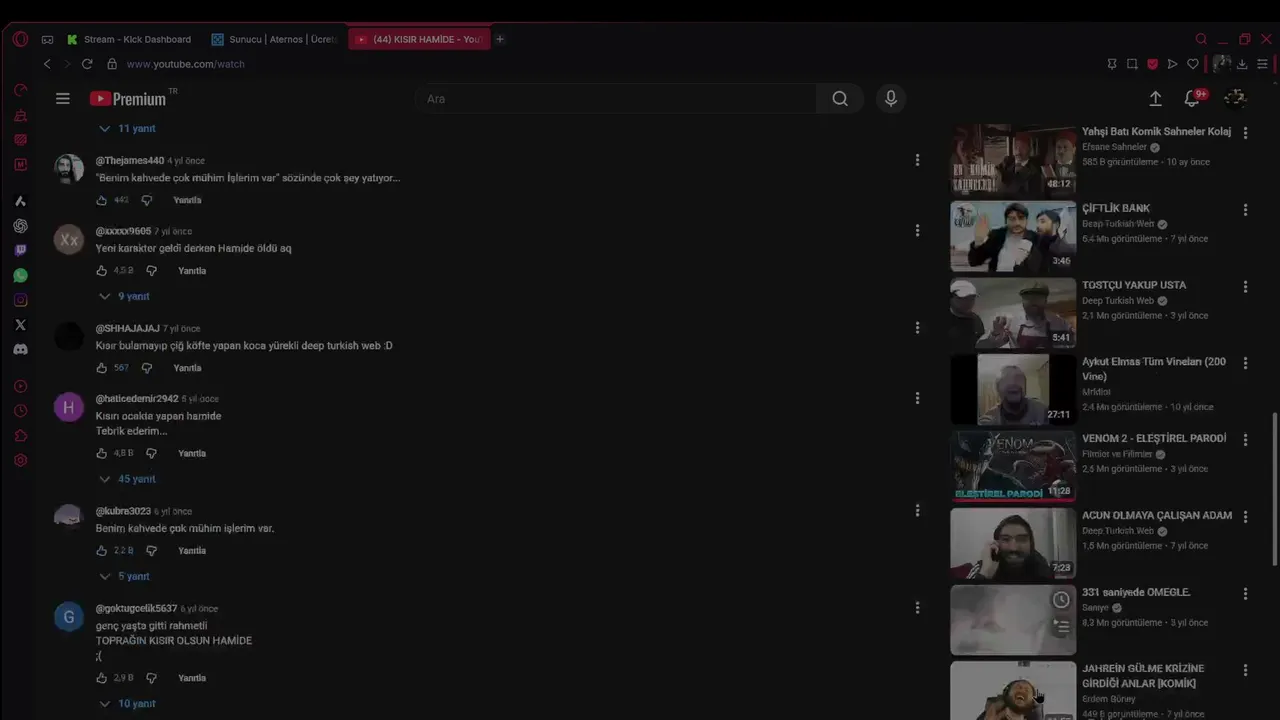
Task: Open the Opera downloads icon
Action: pos(1242,64)
